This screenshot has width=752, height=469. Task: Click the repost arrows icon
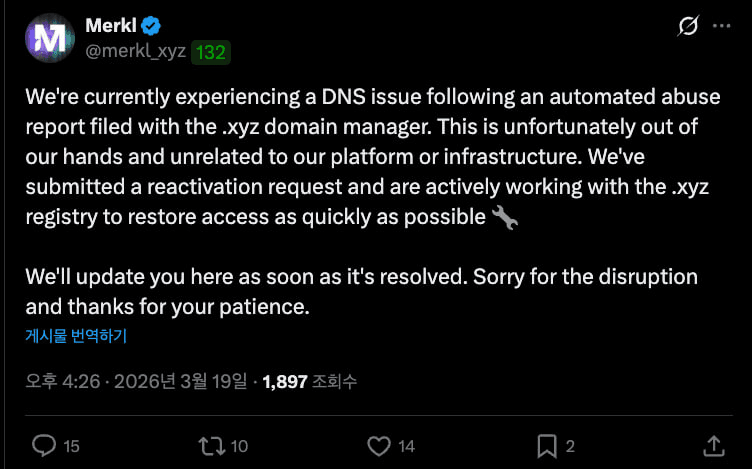211,445
